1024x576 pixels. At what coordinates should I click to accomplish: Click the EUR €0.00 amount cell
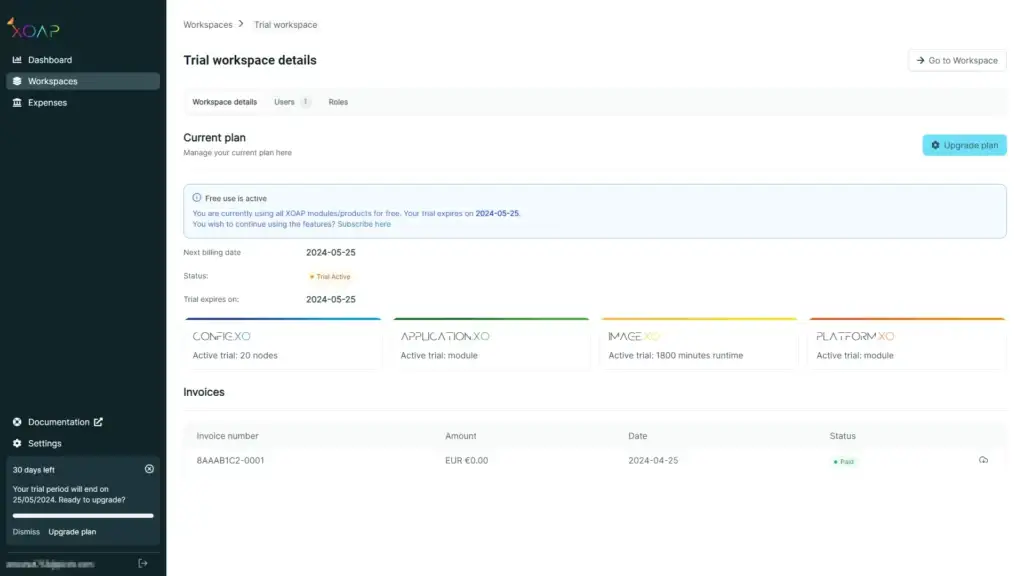click(x=466, y=460)
